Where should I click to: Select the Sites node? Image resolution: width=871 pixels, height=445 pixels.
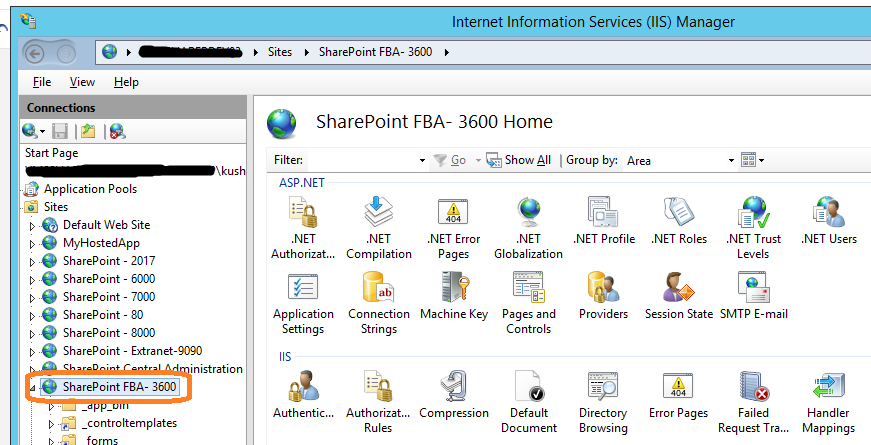56,207
